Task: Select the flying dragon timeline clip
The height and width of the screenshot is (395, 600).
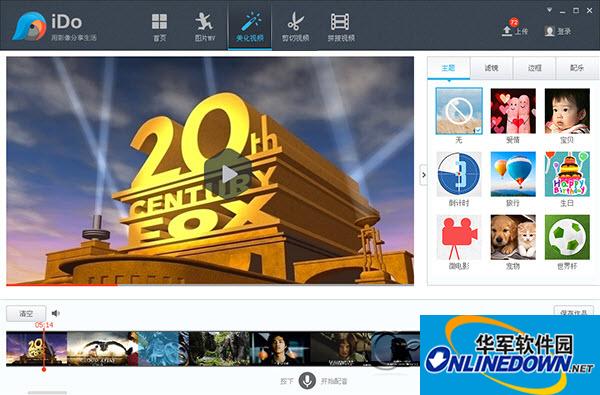Action: pos(103,349)
